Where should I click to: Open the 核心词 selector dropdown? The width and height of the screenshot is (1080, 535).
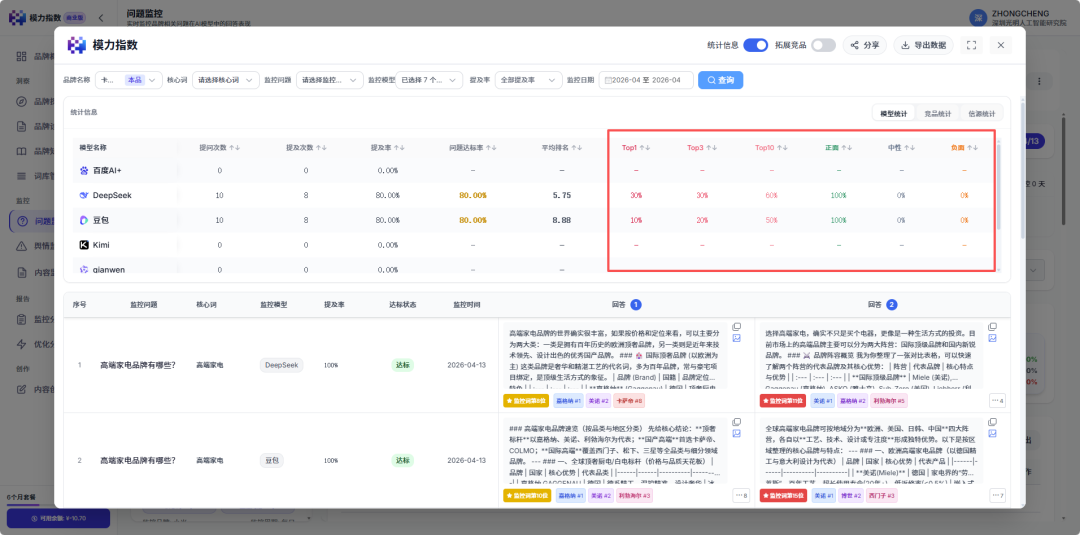point(226,81)
